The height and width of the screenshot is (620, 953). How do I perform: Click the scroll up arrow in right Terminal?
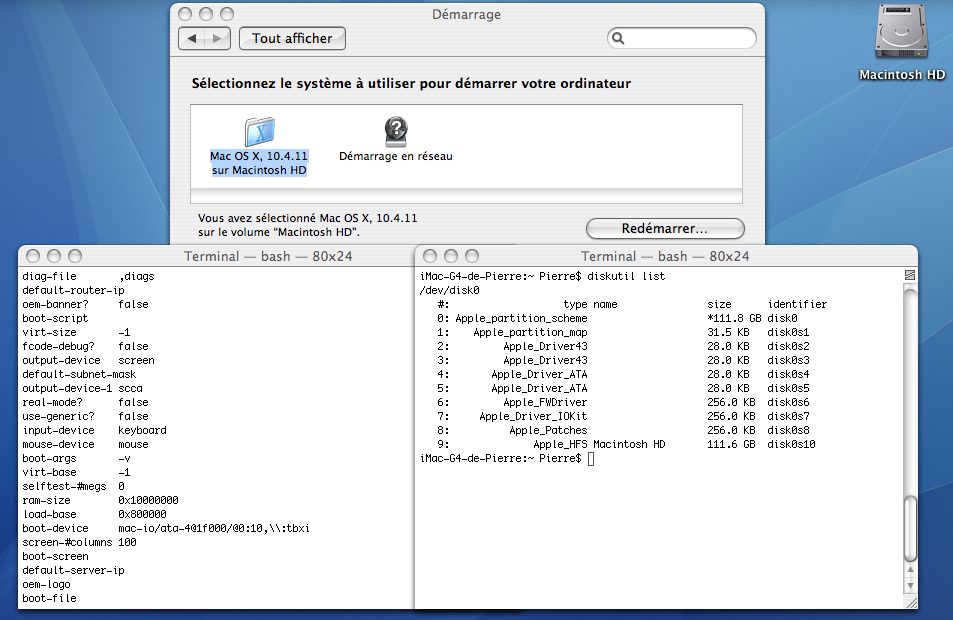pyautogui.click(x=910, y=570)
